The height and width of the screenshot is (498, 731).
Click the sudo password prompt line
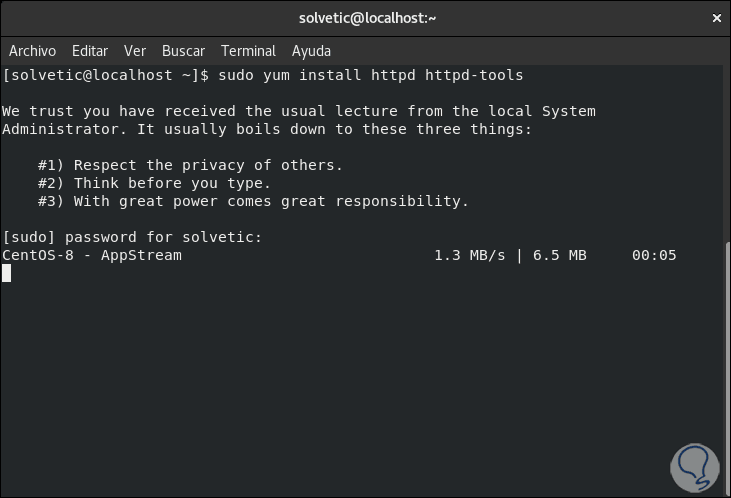point(132,237)
